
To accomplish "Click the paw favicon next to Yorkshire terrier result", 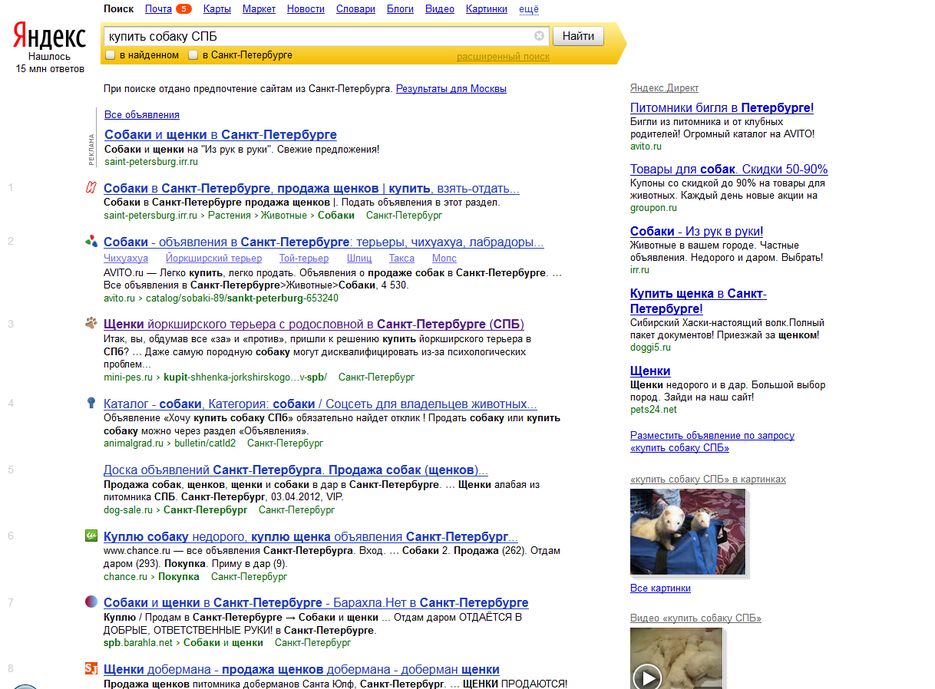I will (91, 324).
